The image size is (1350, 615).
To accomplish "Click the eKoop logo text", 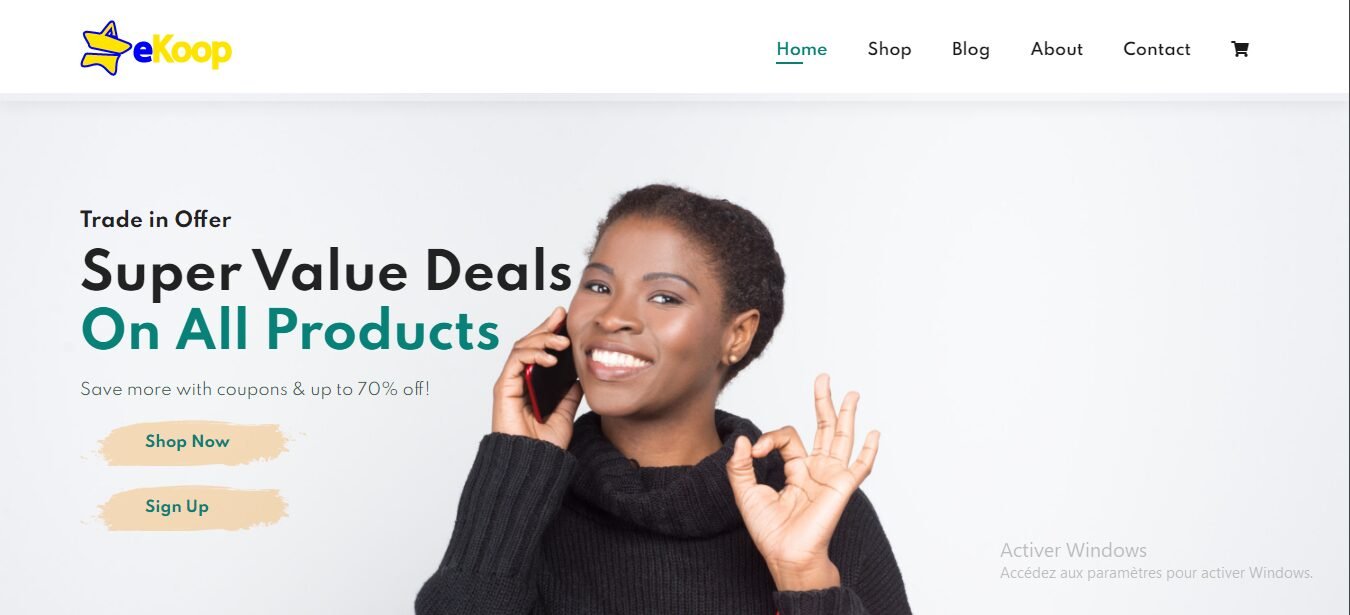I will click(x=182, y=50).
